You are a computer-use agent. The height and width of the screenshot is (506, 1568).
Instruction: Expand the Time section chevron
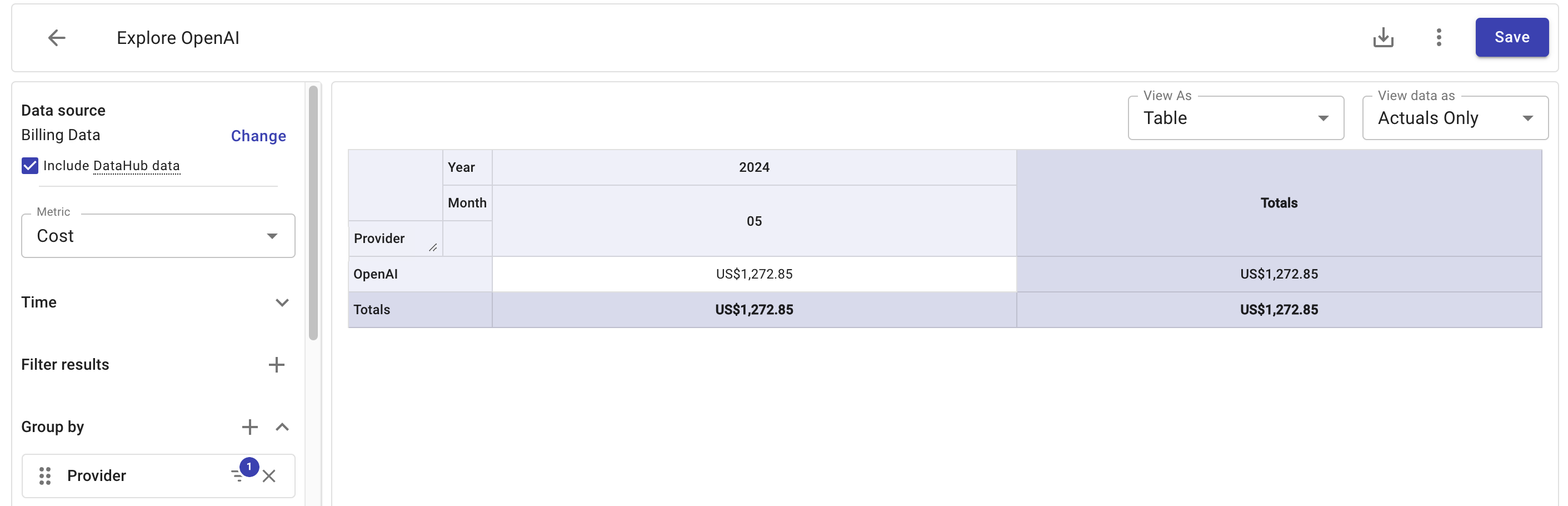tap(282, 302)
